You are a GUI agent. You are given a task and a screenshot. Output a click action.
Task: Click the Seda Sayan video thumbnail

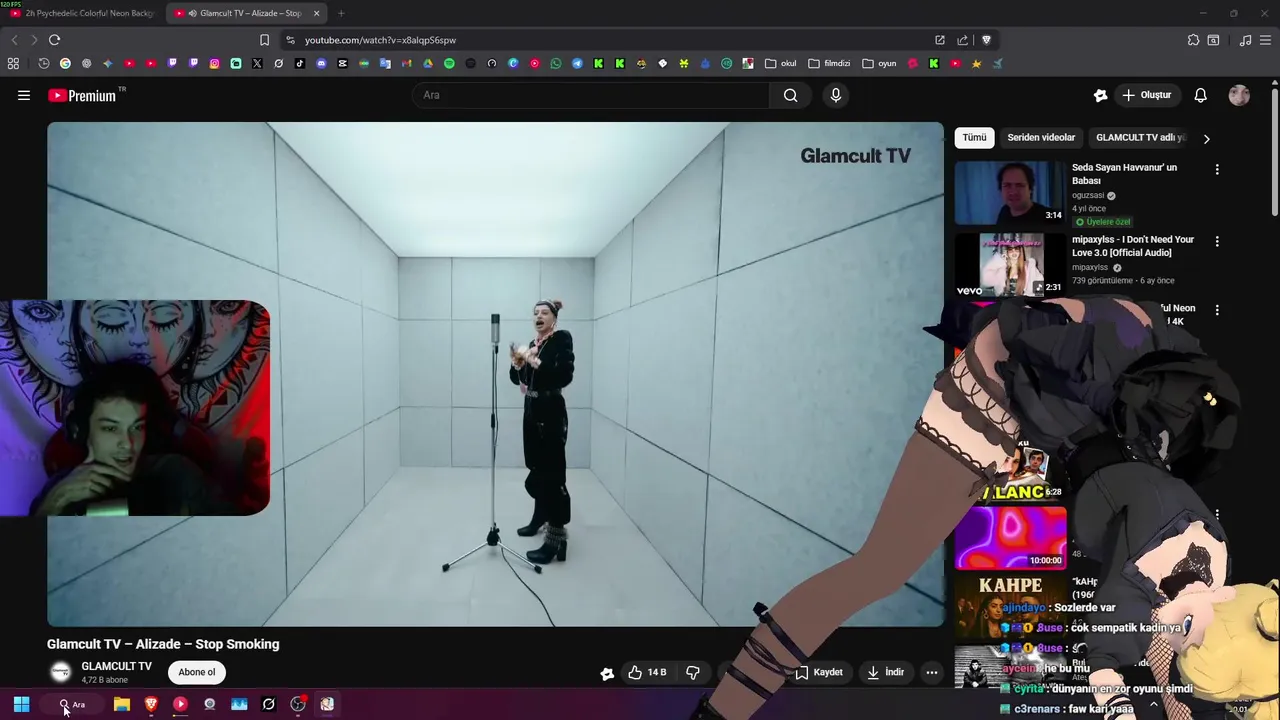click(1011, 193)
